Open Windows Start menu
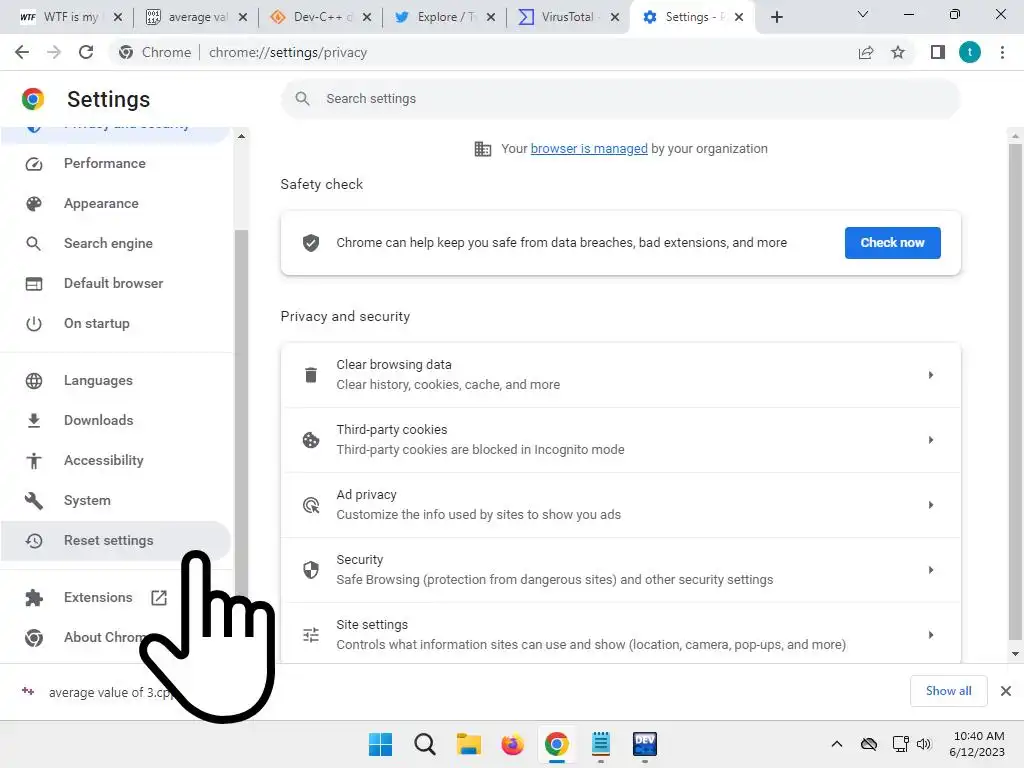This screenshot has width=1024, height=768. [380, 744]
